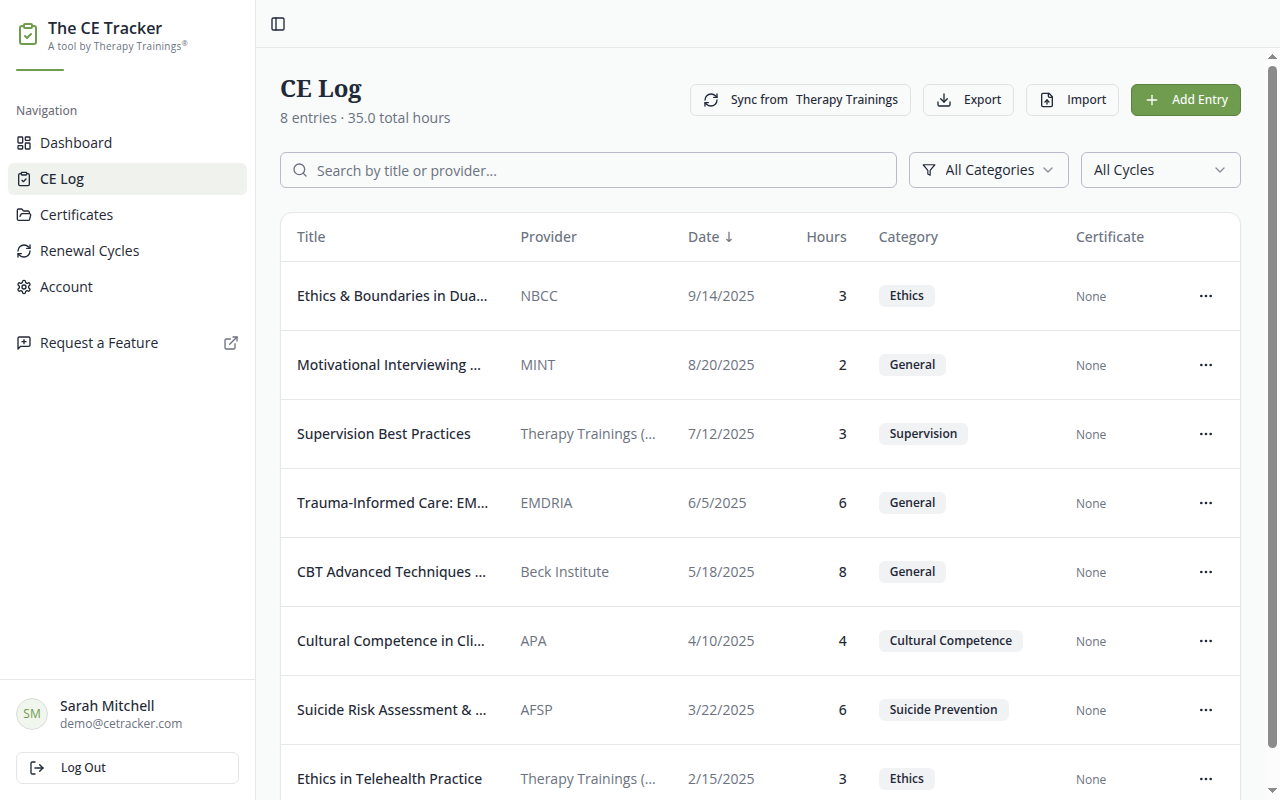Click the EMDRIA provider cell
The image size is (1280, 800).
pyautogui.click(x=546, y=503)
